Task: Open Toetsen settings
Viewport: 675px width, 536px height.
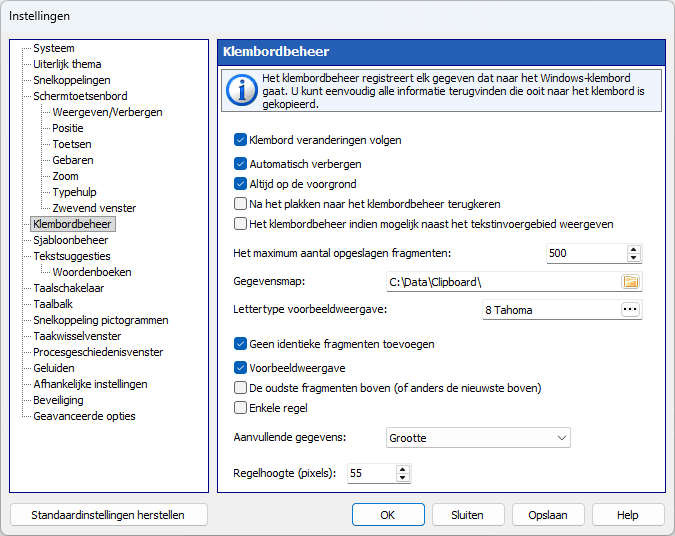Action: (72, 144)
